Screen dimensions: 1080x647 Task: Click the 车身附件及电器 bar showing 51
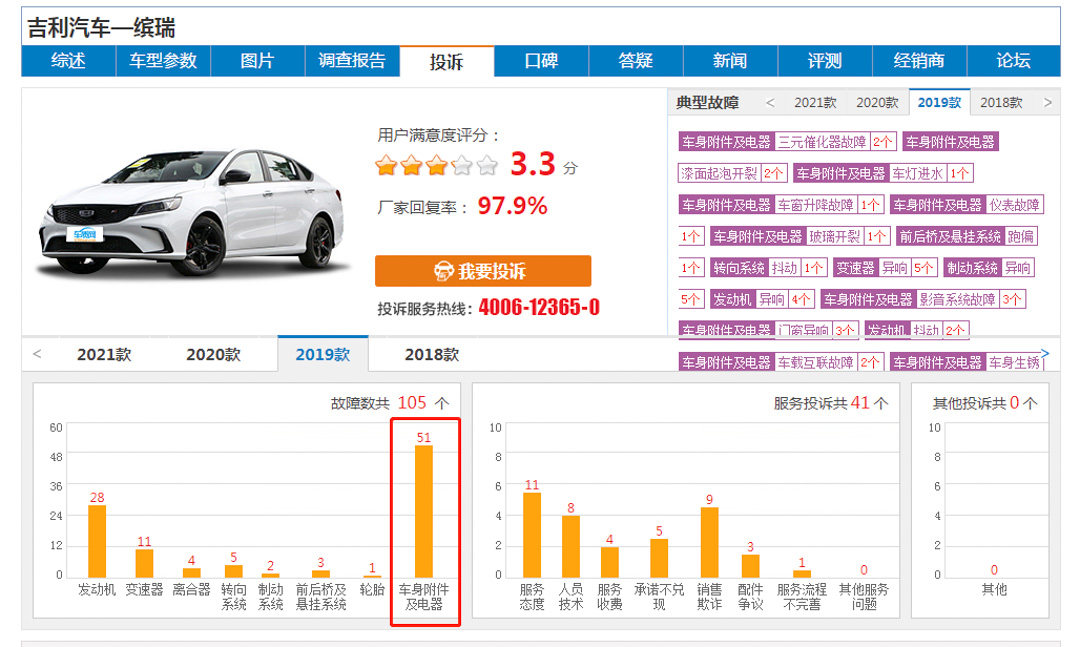[424, 511]
